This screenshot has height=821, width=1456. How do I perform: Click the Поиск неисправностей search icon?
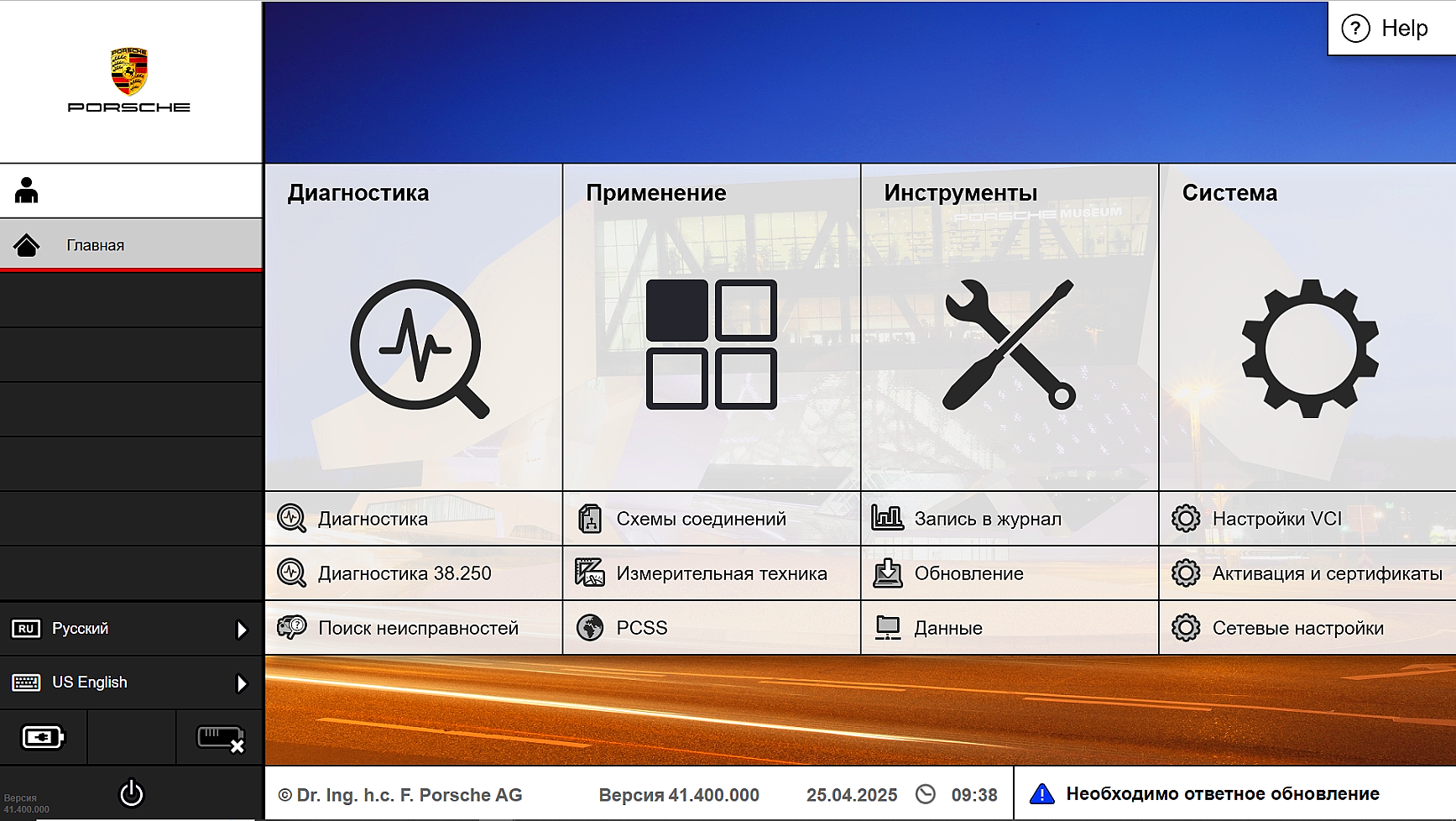point(292,628)
